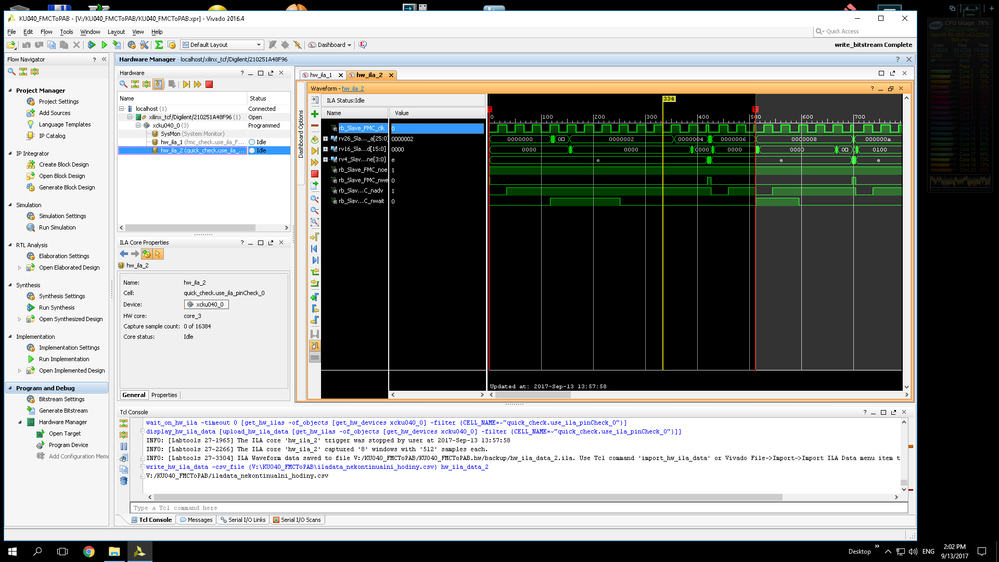
Task: Click the xcku040_0 device button in properties
Action: point(206,305)
